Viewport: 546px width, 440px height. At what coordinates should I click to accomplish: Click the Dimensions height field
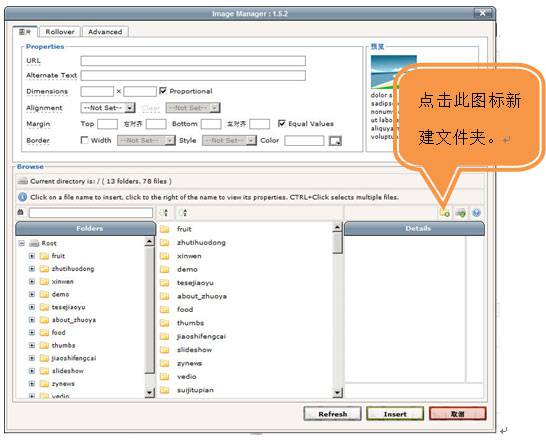(140, 91)
